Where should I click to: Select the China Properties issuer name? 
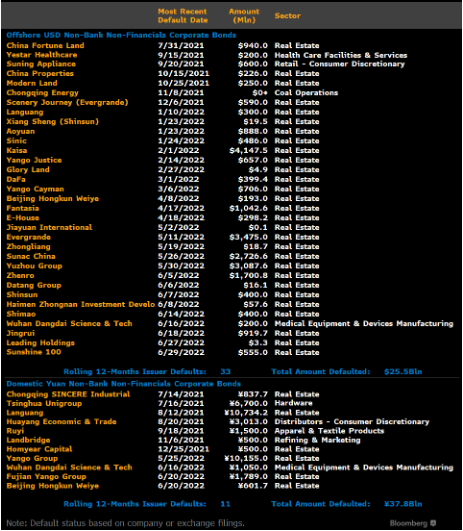coord(40,73)
